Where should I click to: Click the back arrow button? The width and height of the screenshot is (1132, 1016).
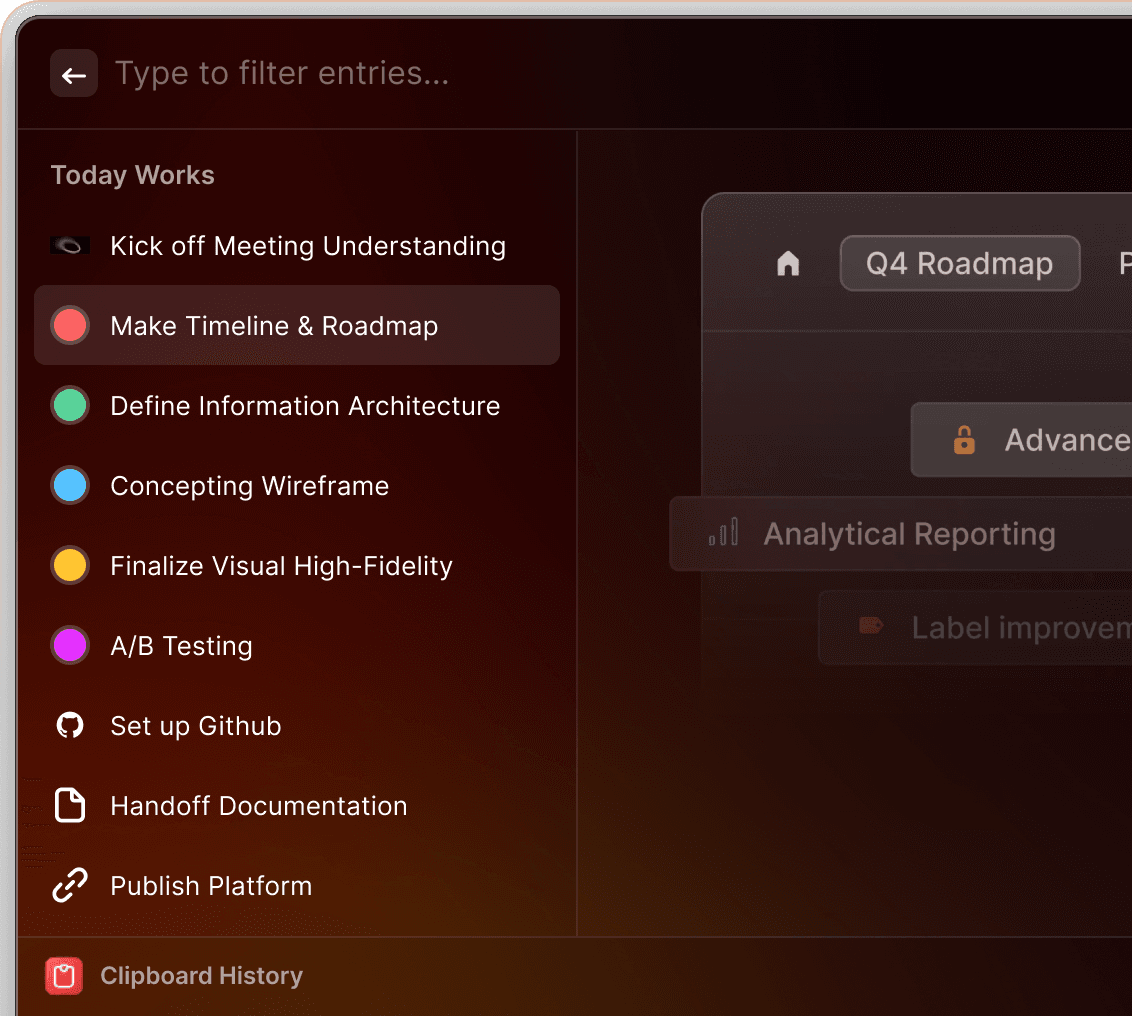pos(74,74)
